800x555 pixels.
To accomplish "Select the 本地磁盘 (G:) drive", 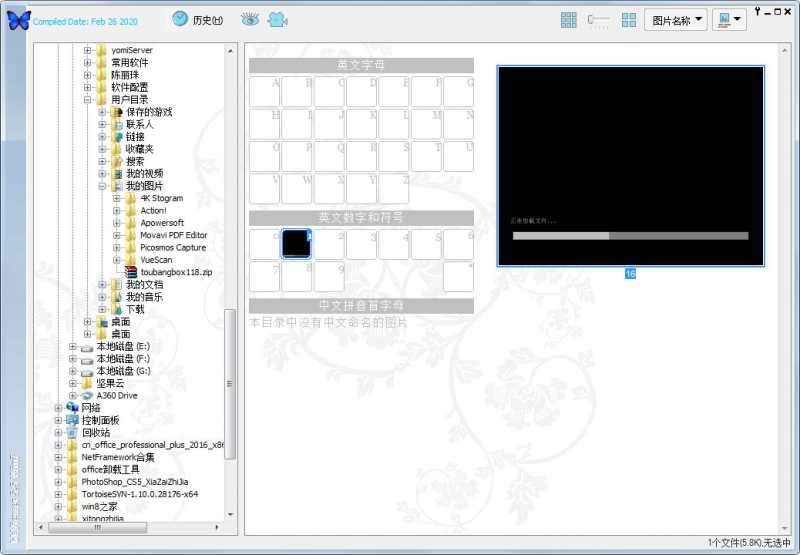I will (x=123, y=371).
